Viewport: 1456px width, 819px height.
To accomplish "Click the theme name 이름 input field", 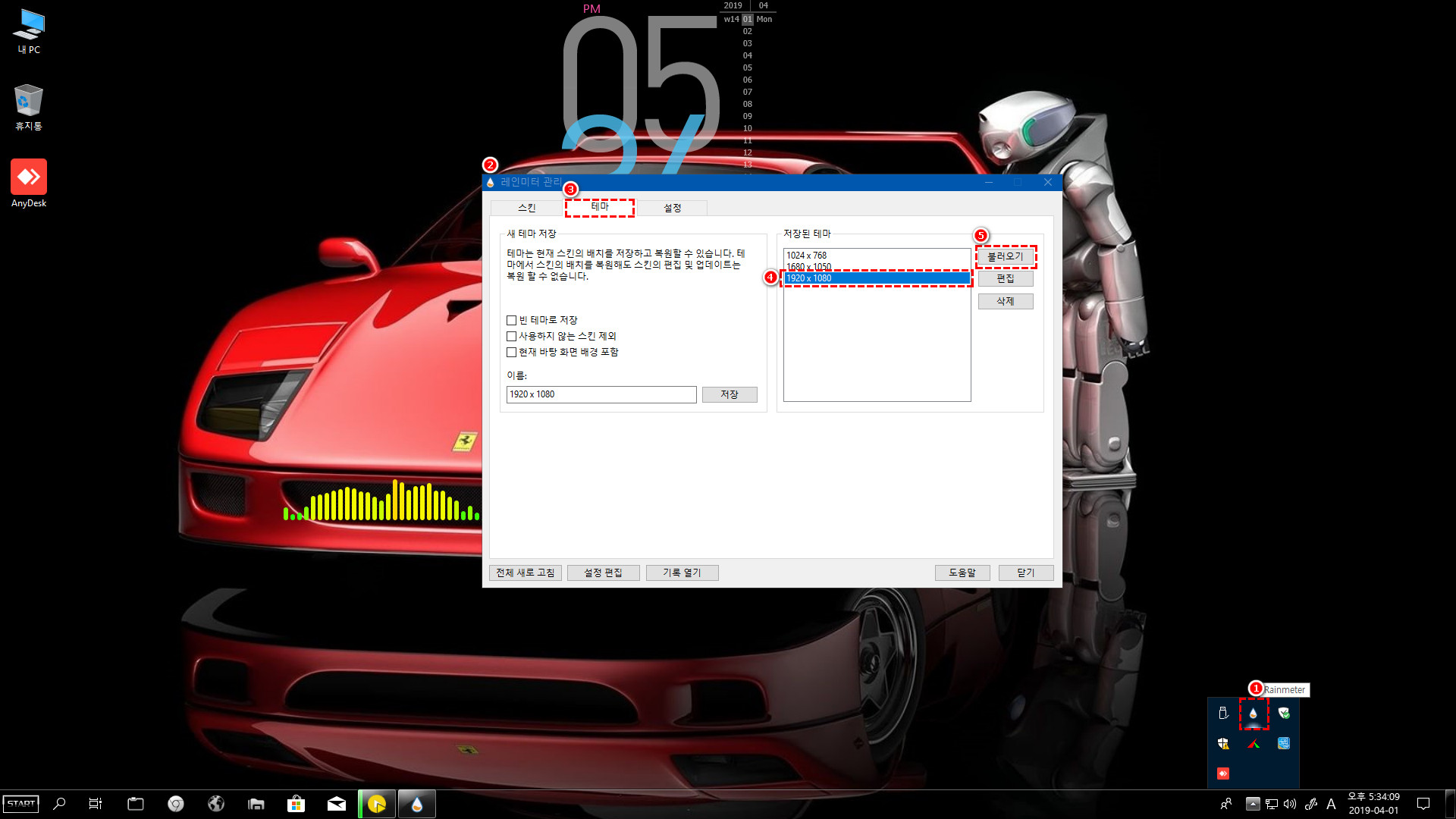I will pos(601,394).
